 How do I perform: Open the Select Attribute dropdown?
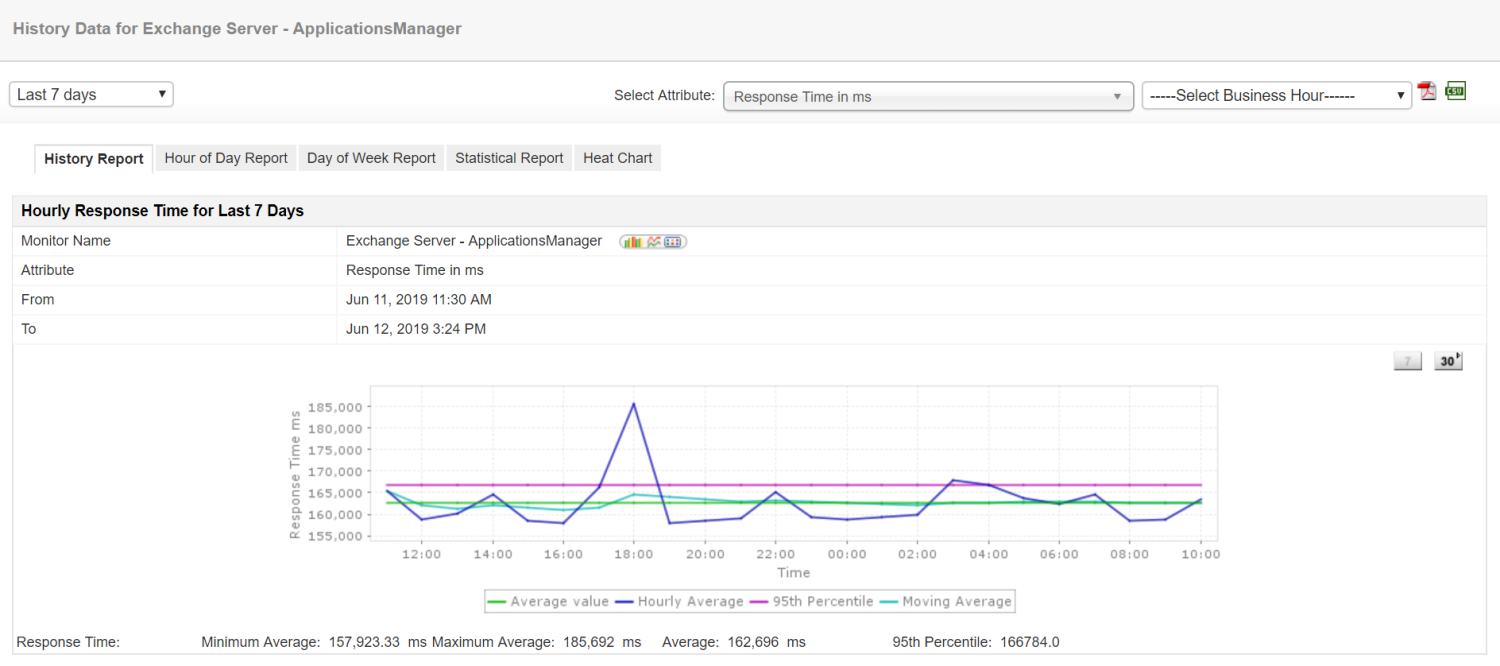point(928,96)
